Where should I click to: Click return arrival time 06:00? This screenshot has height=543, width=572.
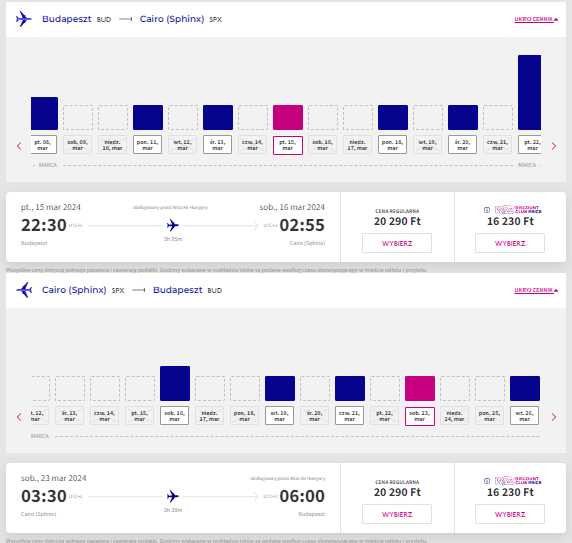[302, 496]
